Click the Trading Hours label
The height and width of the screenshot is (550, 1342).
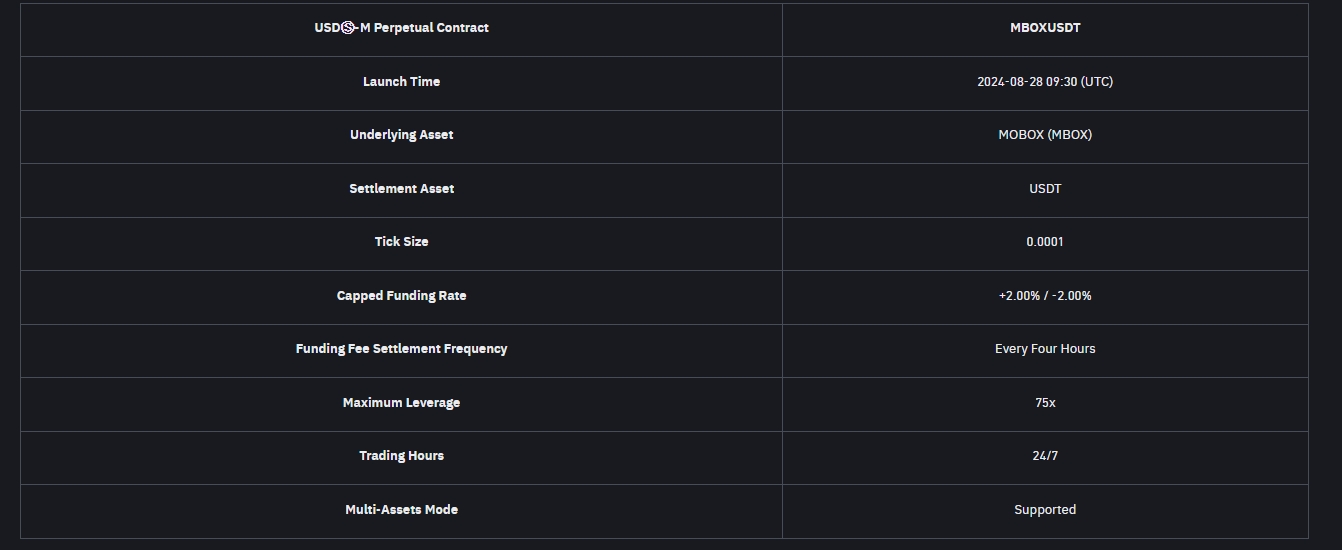(401, 456)
